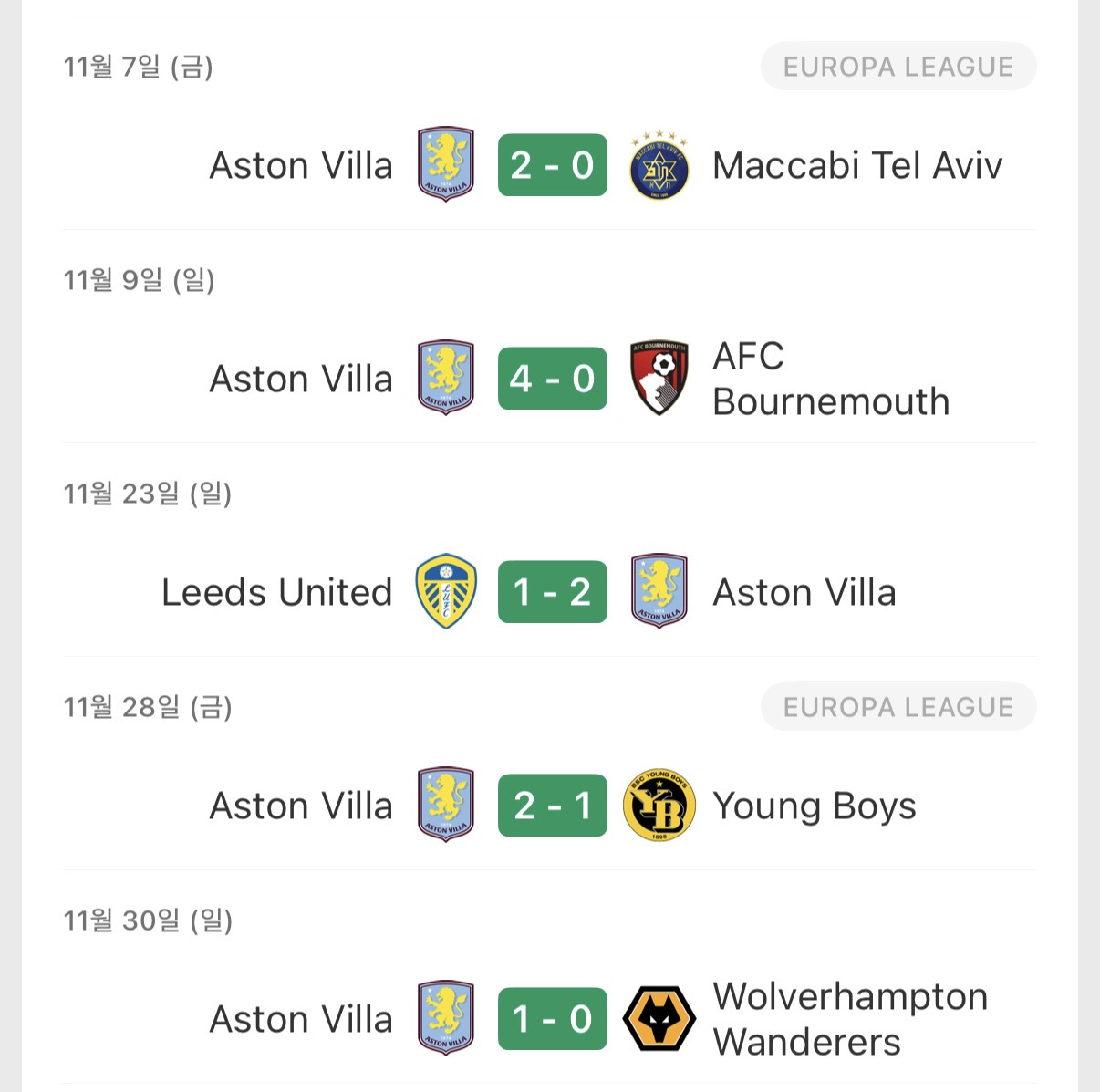This screenshot has width=1100, height=1092.
Task: Select the Leeds United team name
Action: 276,592
